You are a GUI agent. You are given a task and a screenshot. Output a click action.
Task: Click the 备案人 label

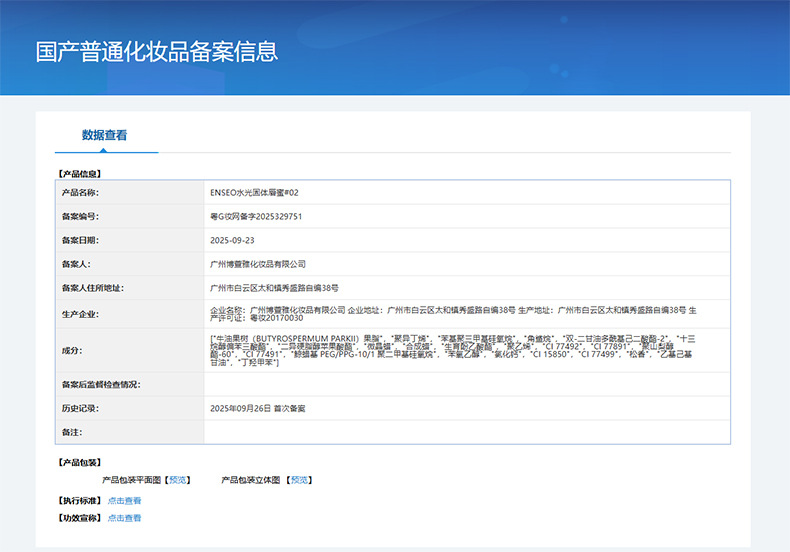76,264
